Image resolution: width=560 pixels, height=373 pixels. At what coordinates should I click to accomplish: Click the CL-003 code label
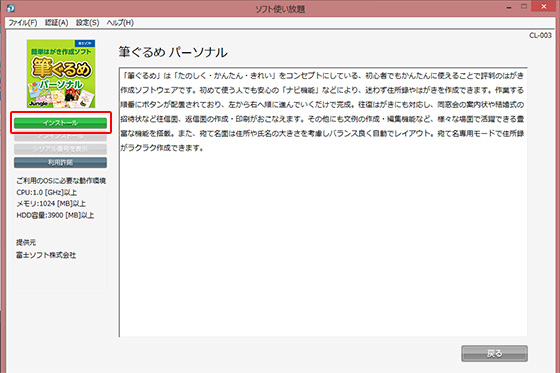[540, 35]
